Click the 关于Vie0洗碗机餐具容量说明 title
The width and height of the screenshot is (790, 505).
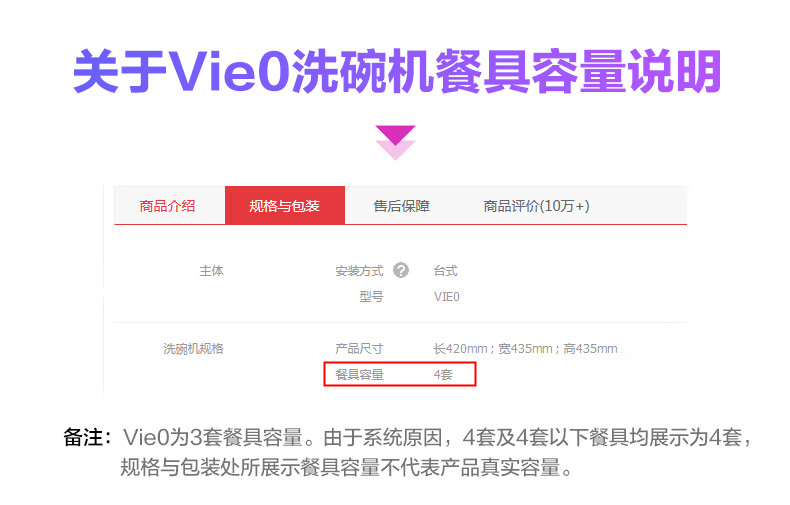pos(397,72)
